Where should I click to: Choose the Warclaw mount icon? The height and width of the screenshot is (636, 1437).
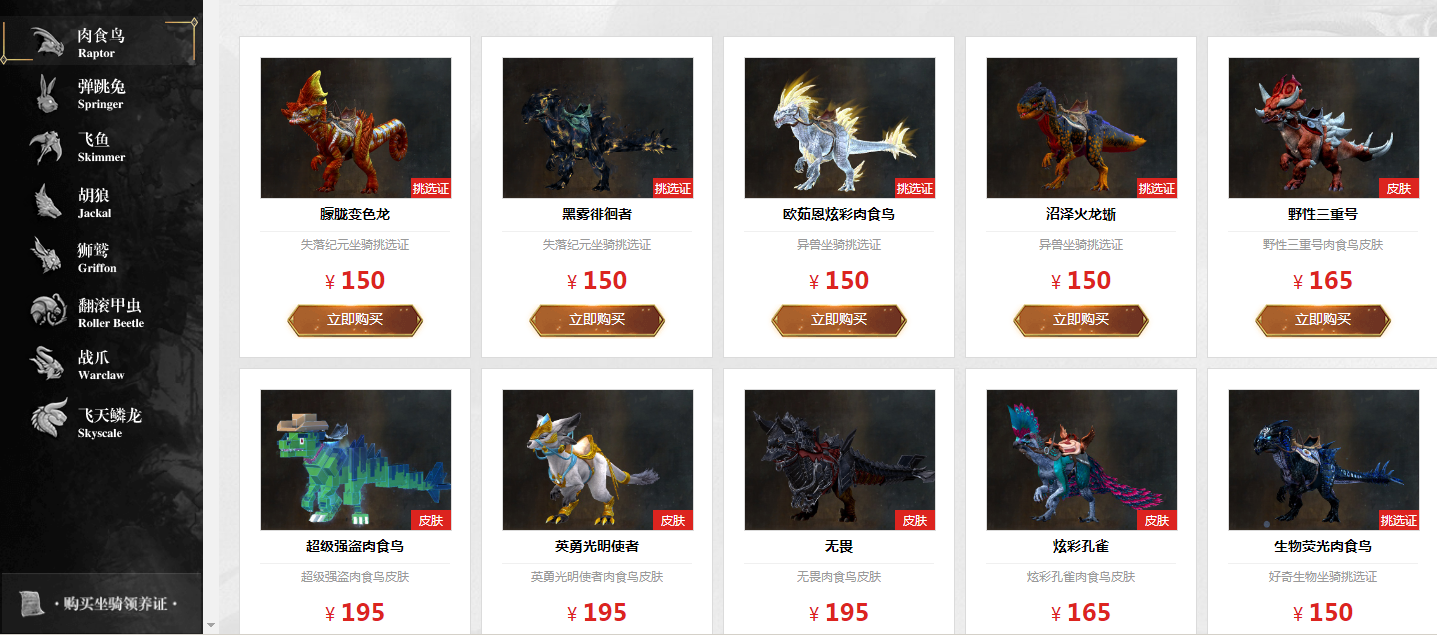point(47,363)
